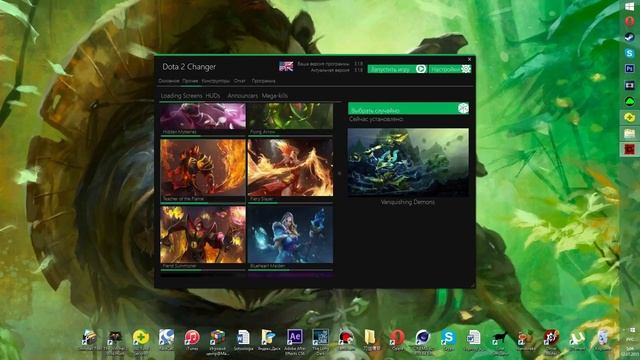Select the Announcers sub-tab
Viewport: 640px width, 360px height.
tap(242, 96)
